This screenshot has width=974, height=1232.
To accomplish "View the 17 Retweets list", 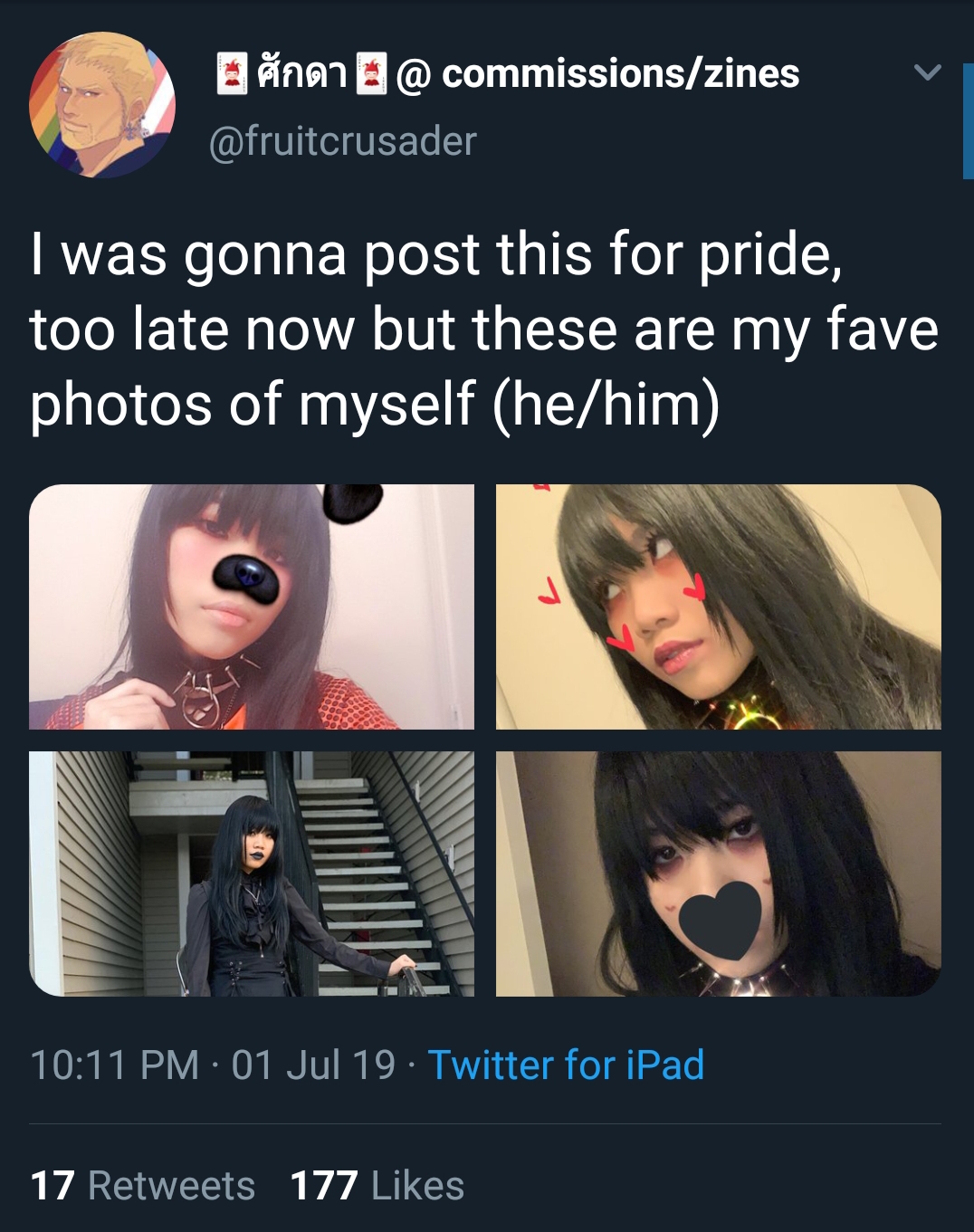I will click(x=142, y=1185).
